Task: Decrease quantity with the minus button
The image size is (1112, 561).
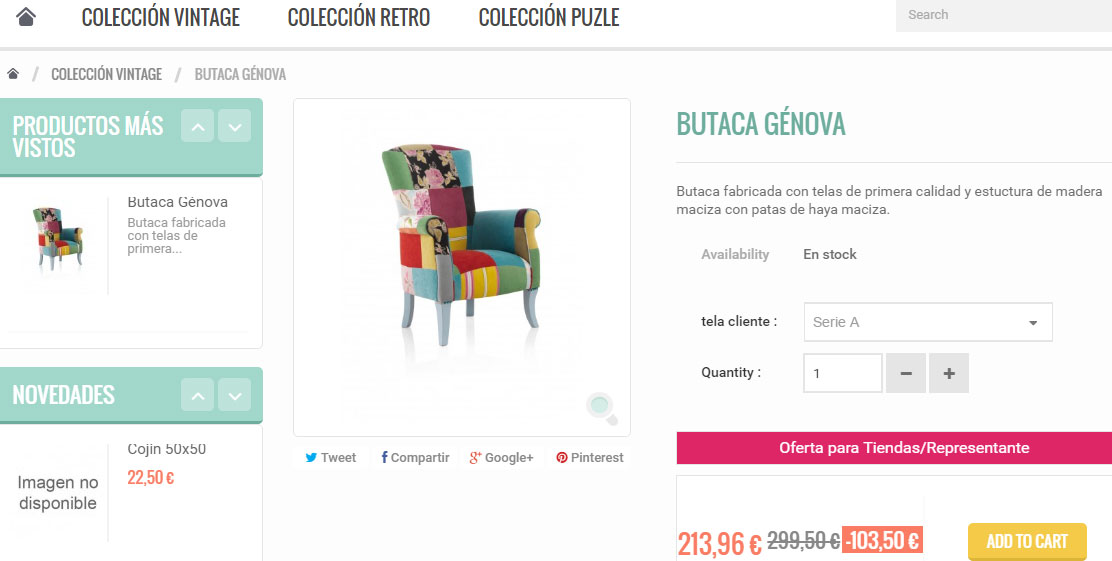Action: (x=906, y=373)
